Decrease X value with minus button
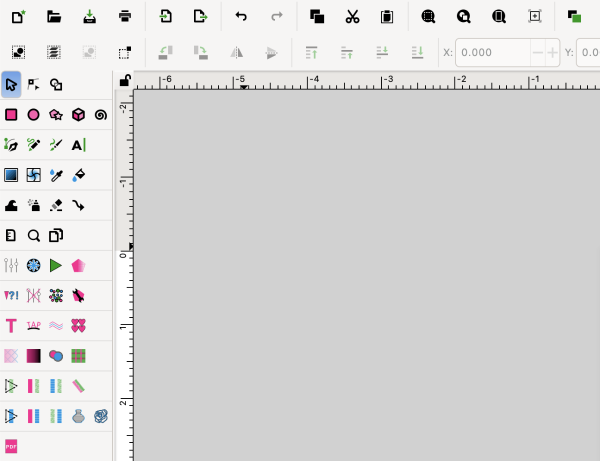Screen dimensions: 600x461 [538, 52]
